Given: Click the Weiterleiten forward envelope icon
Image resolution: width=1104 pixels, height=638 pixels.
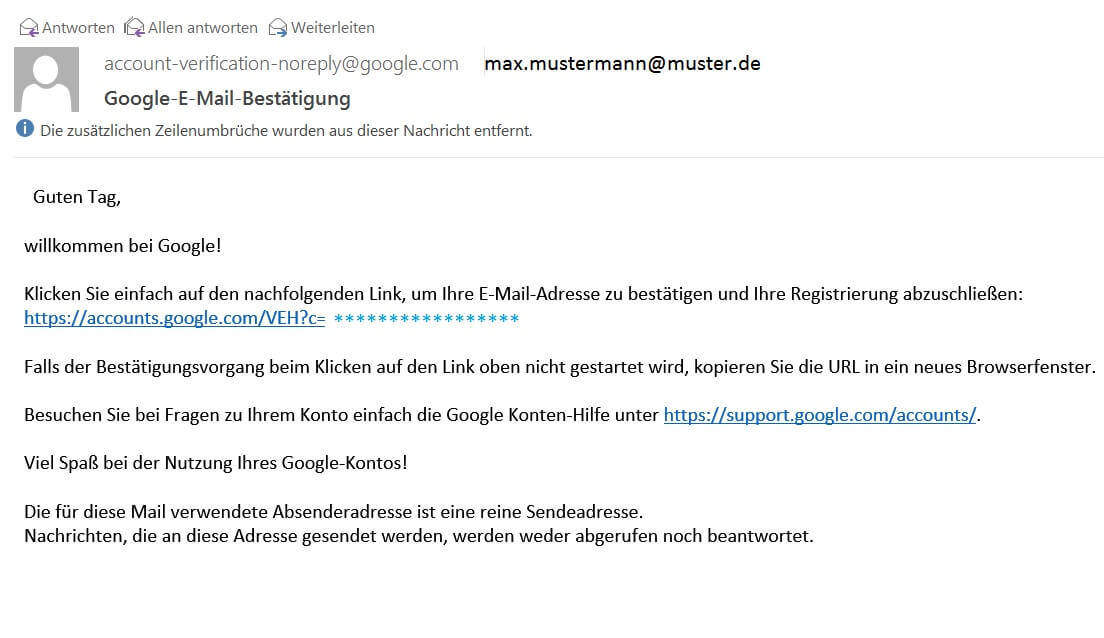Looking at the screenshot, I should click(278, 27).
